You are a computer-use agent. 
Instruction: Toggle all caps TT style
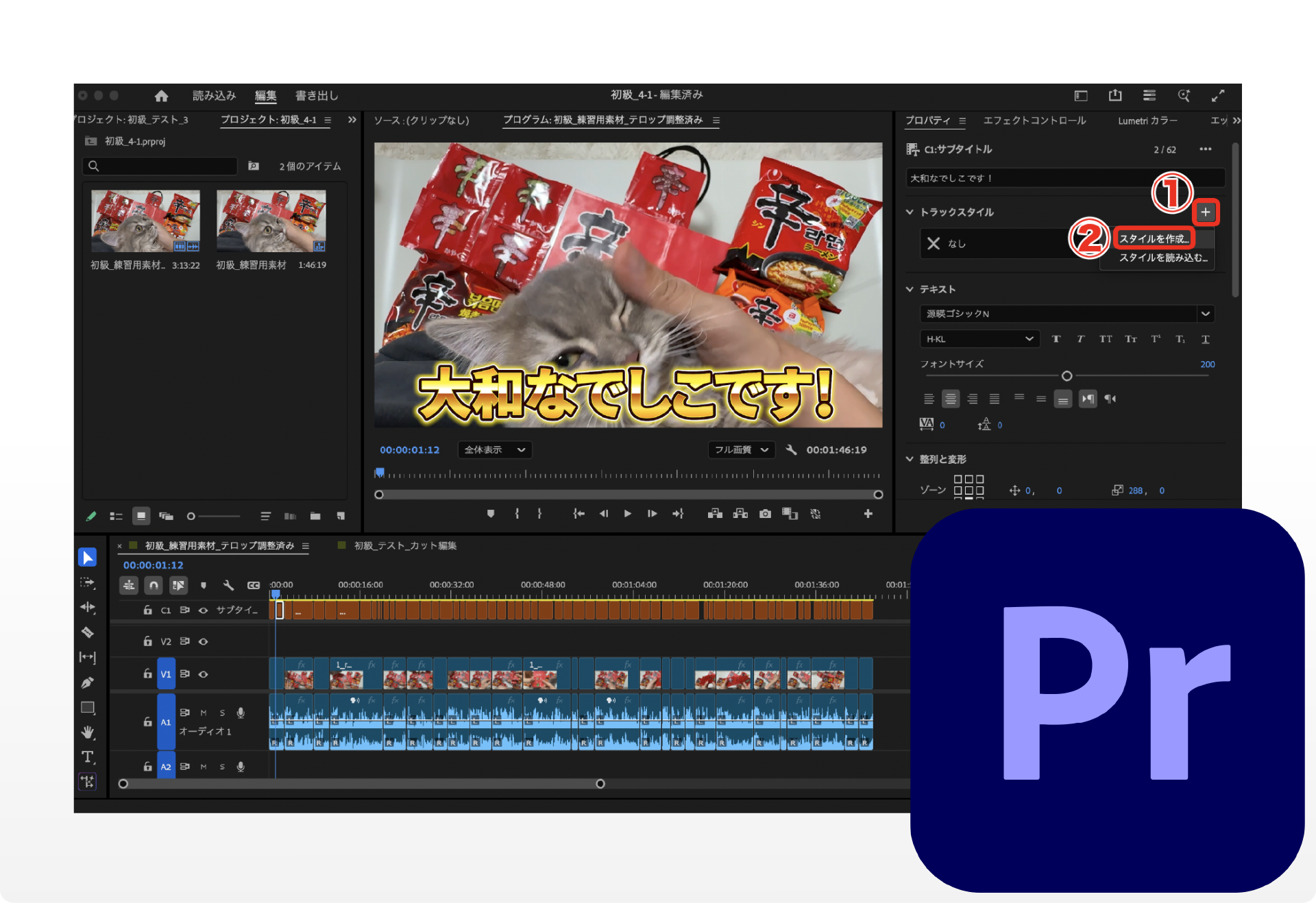1106,339
